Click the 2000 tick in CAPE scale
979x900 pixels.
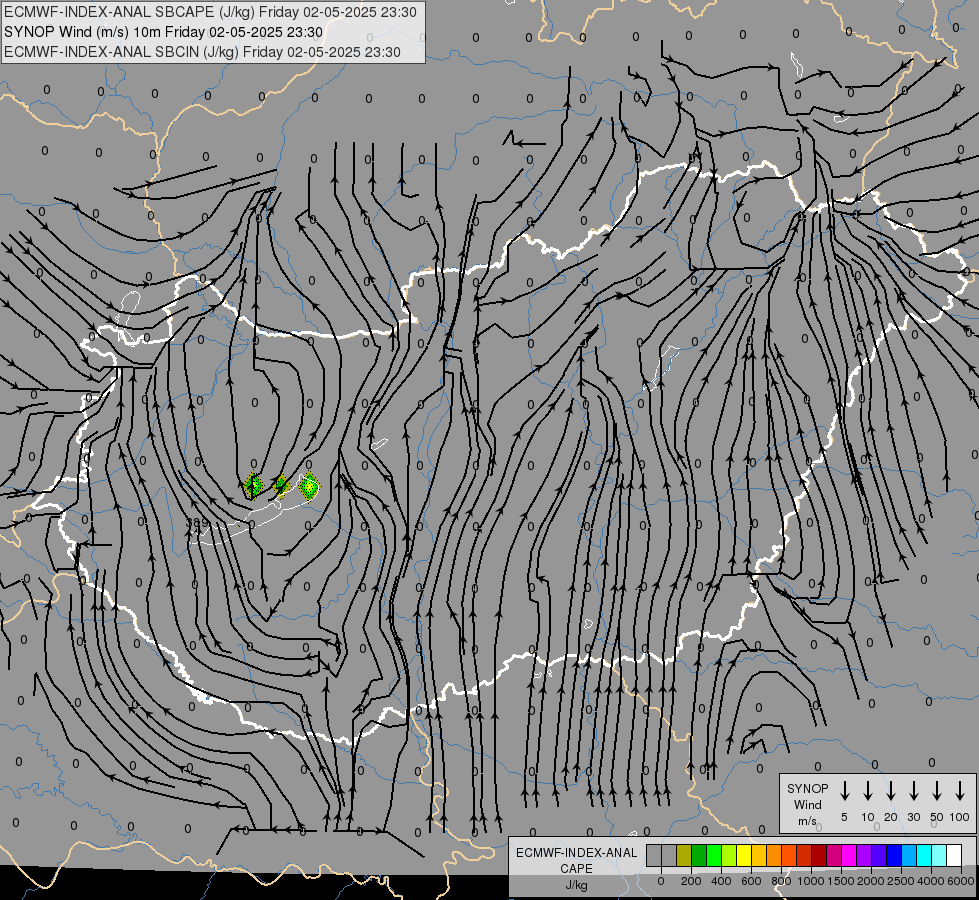click(871, 881)
